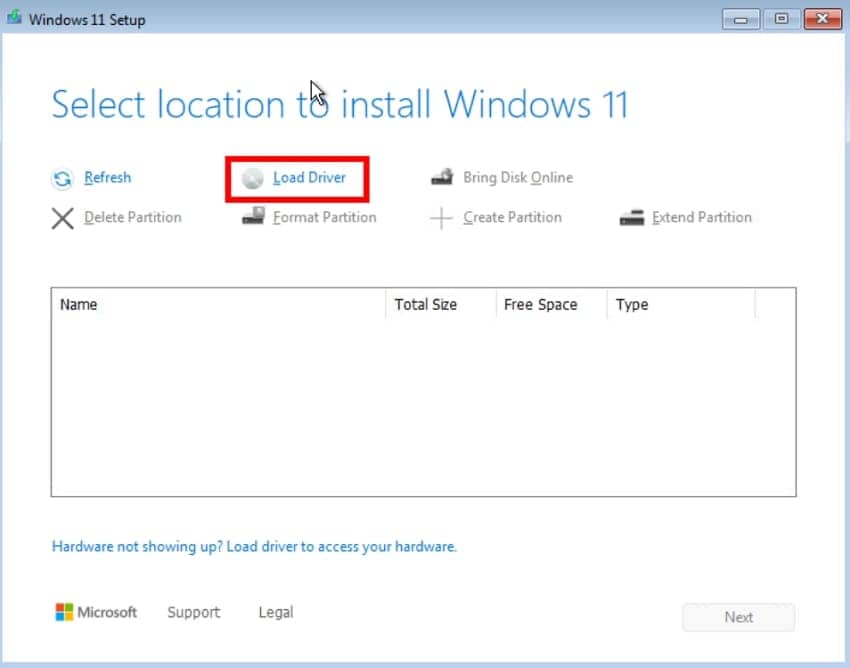Choose the Create Partition option

(512, 217)
